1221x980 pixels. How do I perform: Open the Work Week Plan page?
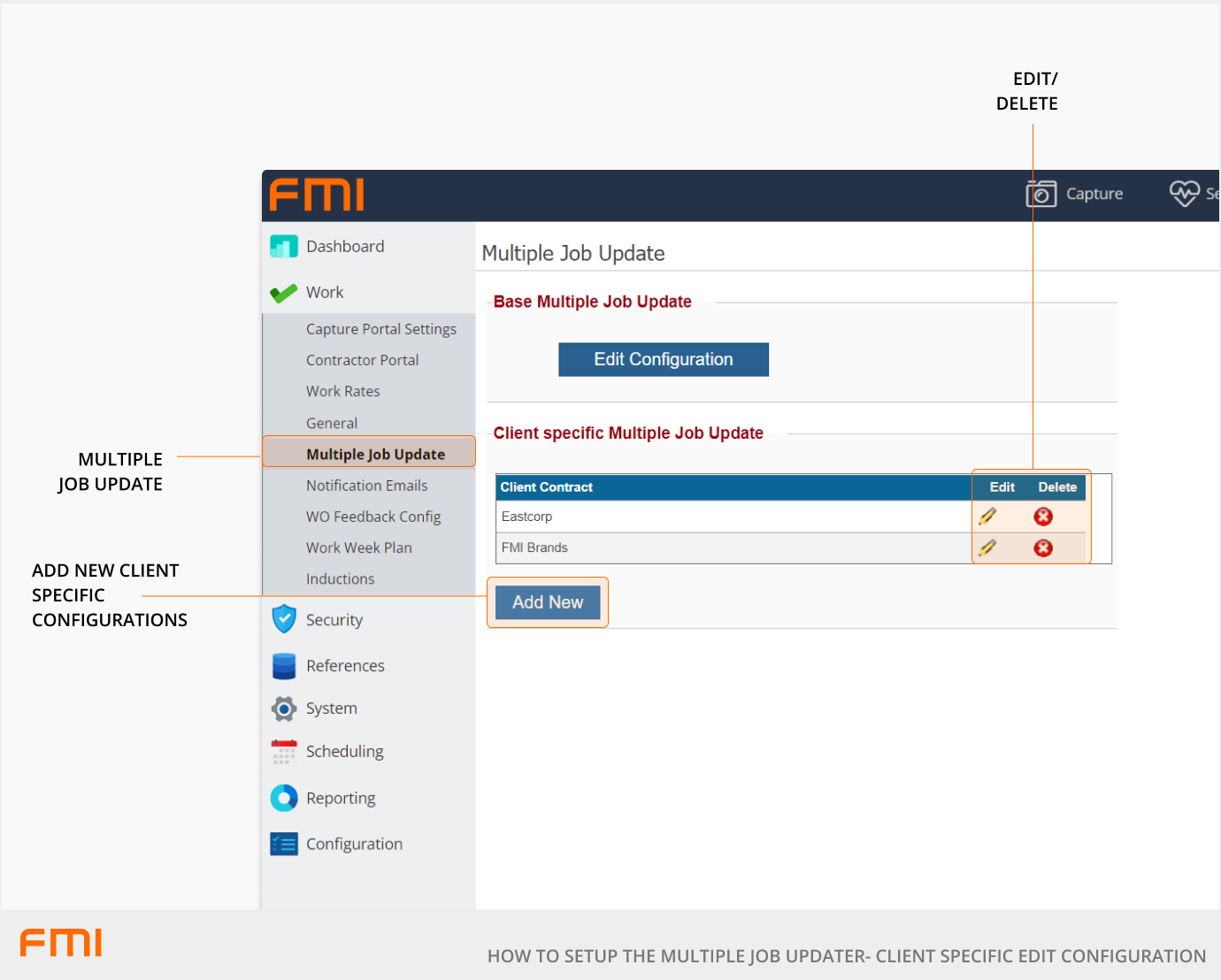click(x=358, y=548)
